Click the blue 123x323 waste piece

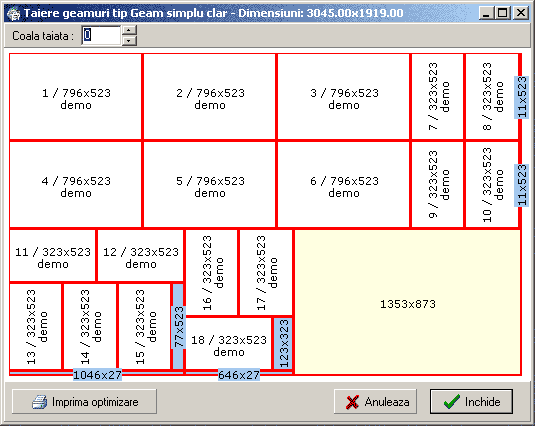click(283, 343)
